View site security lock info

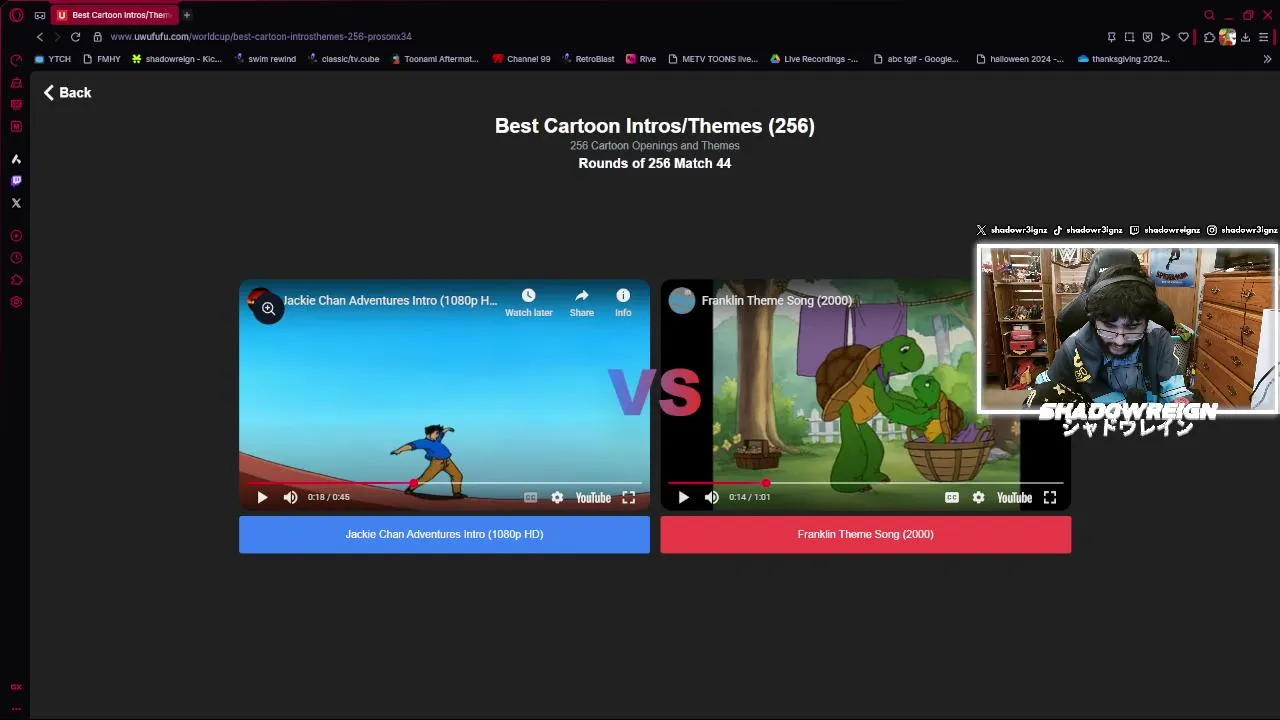pos(97,37)
